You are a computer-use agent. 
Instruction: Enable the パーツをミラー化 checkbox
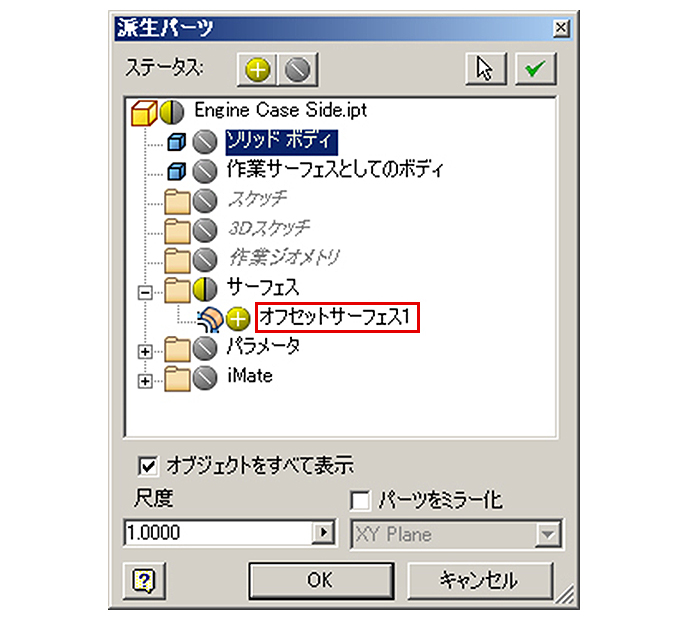click(x=360, y=501)
